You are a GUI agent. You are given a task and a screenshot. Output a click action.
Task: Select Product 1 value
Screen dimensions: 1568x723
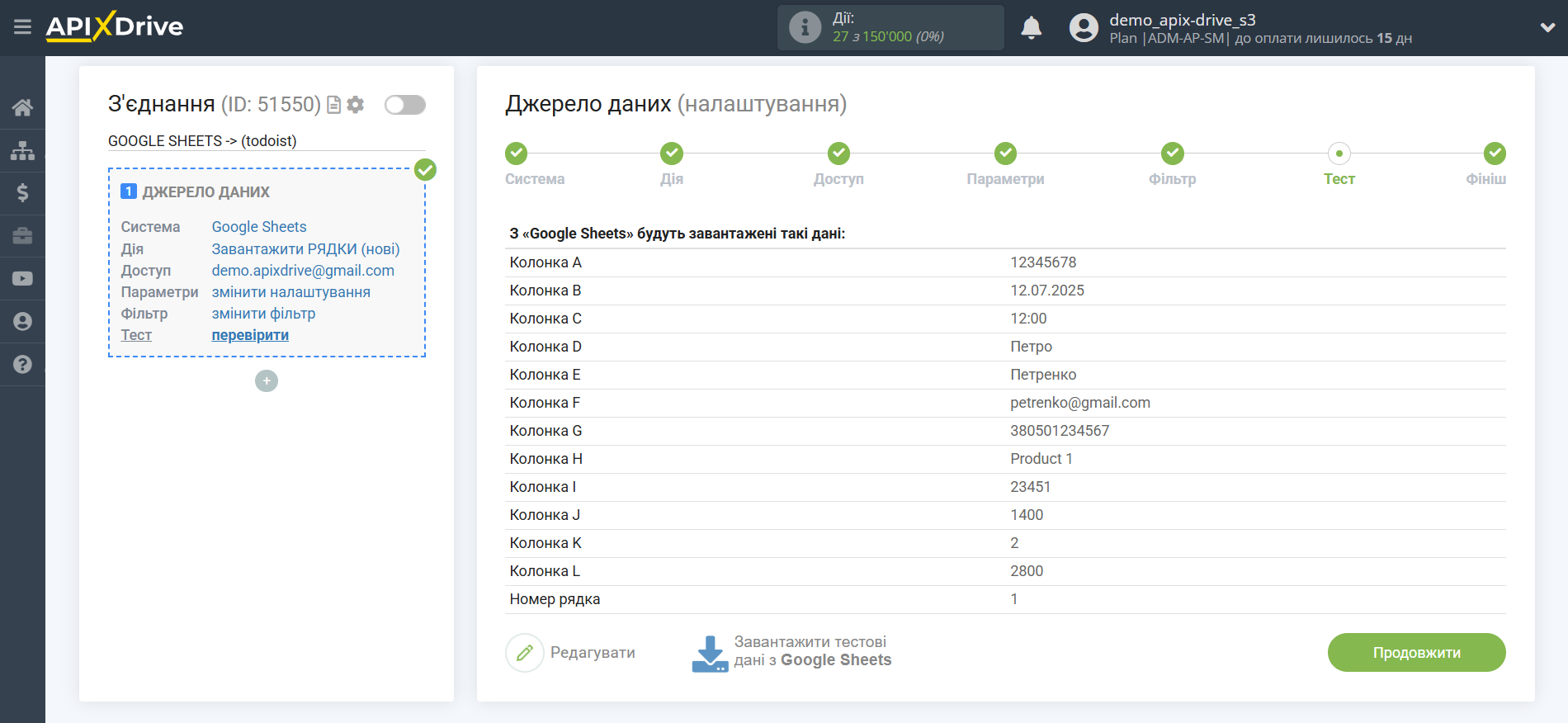click(1041, 459)
